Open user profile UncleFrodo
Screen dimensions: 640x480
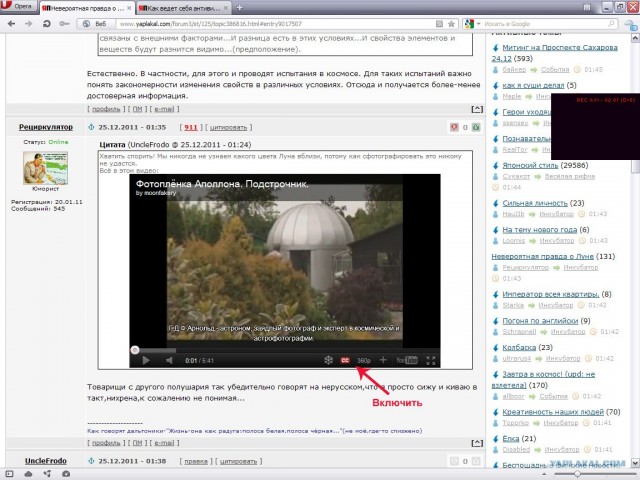pos(46,461)
